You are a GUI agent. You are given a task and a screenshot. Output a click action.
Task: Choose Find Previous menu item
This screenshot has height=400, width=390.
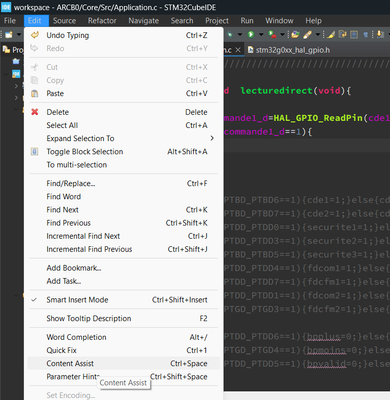pos(124,223)
